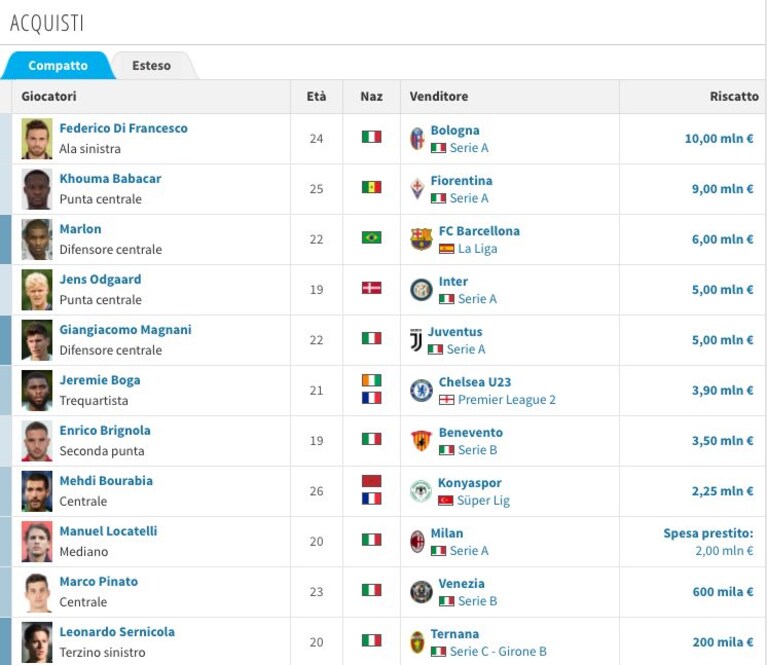Open the FC Barcellona club link

[x=479, y=231]
